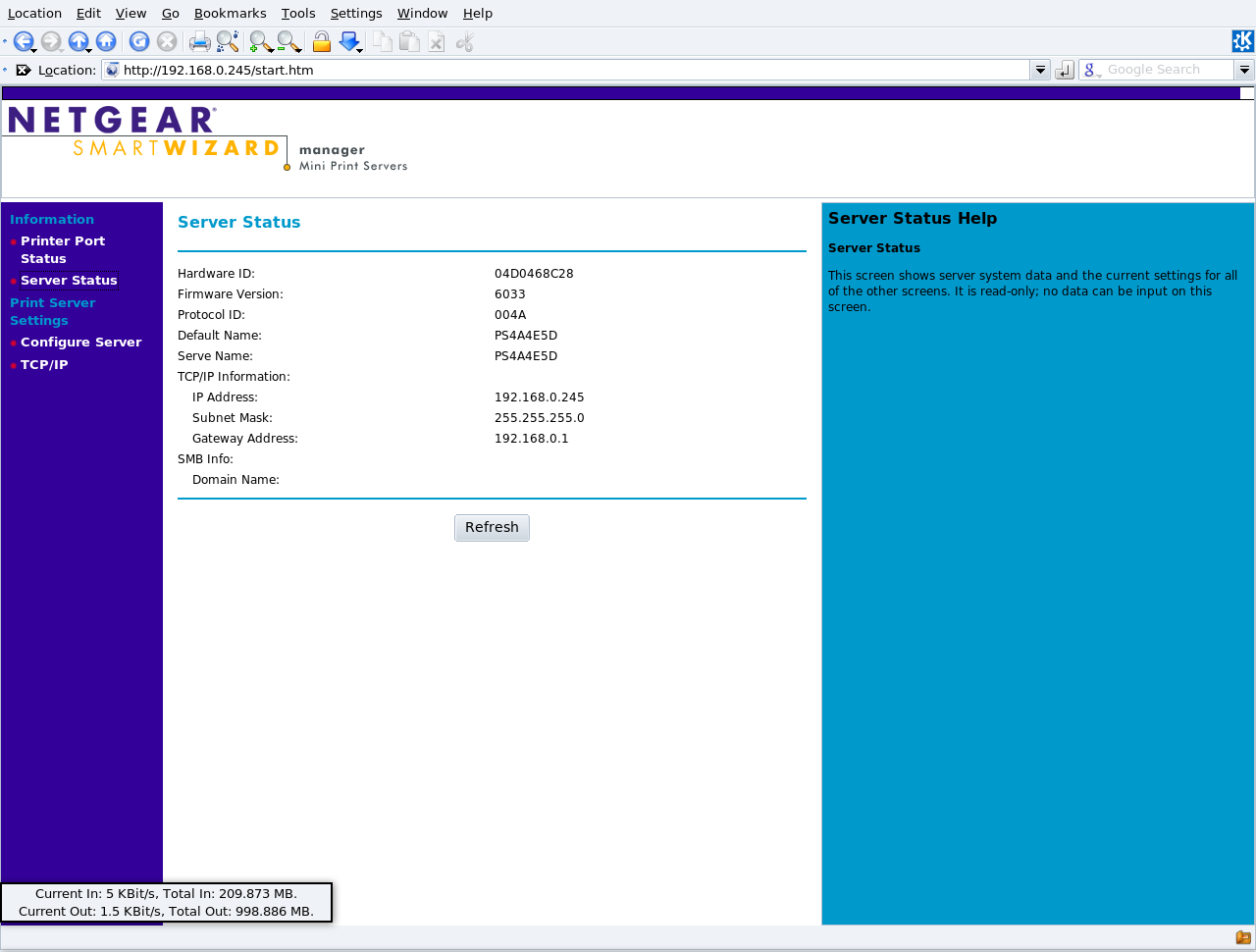This screenshot has height=952, width=1256.
Task: Open Find with the magnifier-and-dots icon
Action: pyautogui.click(x=228, y=41)
